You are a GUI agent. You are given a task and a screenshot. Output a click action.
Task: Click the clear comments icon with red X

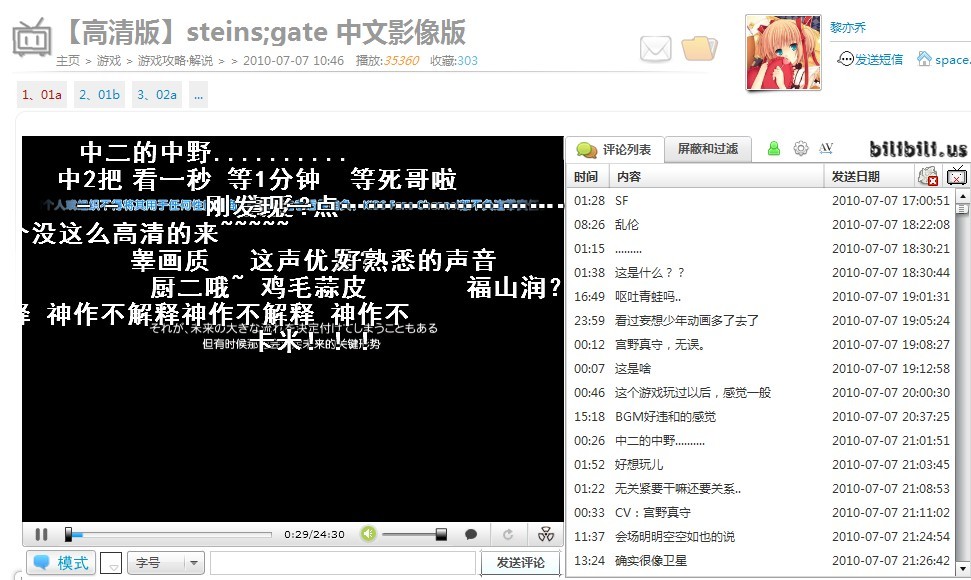(x=928, y=176)
